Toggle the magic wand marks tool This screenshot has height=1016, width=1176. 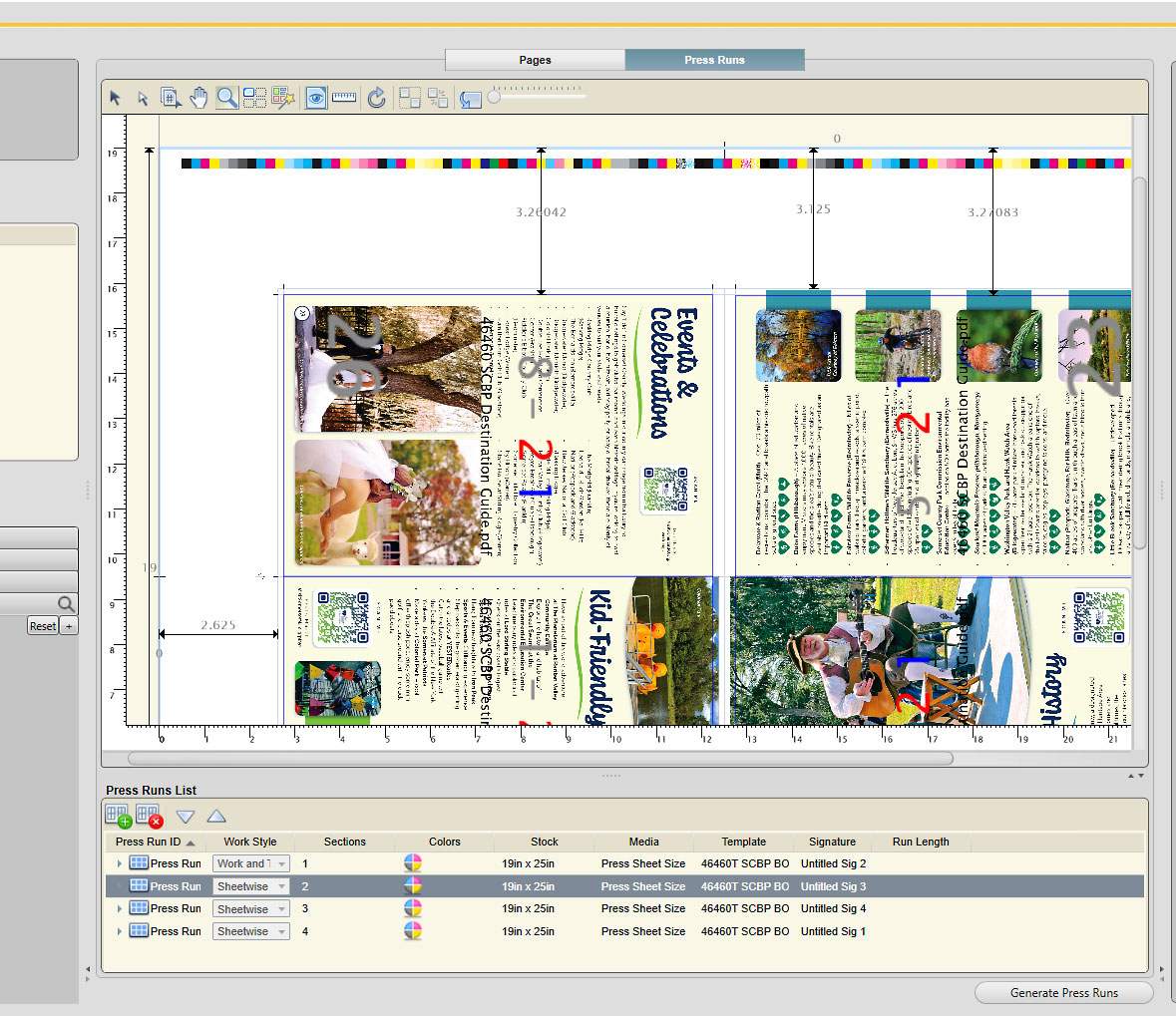(283, 98)
